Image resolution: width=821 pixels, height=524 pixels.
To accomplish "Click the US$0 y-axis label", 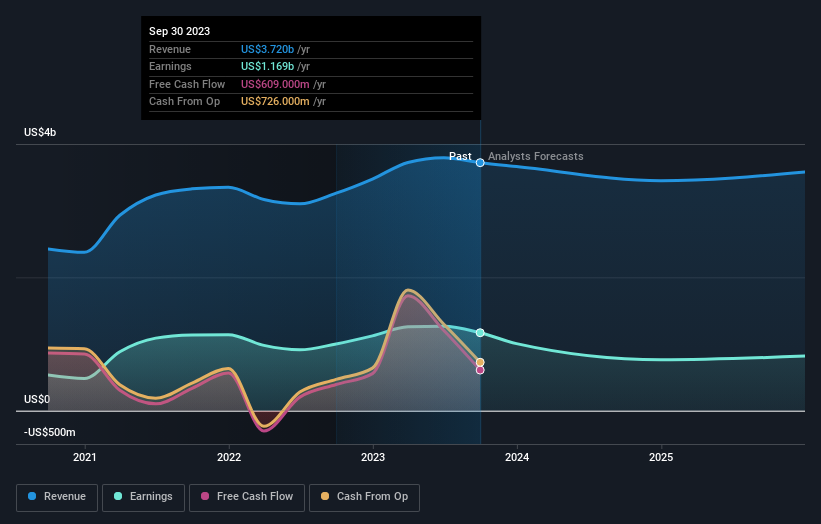I will tap(37, 399).
